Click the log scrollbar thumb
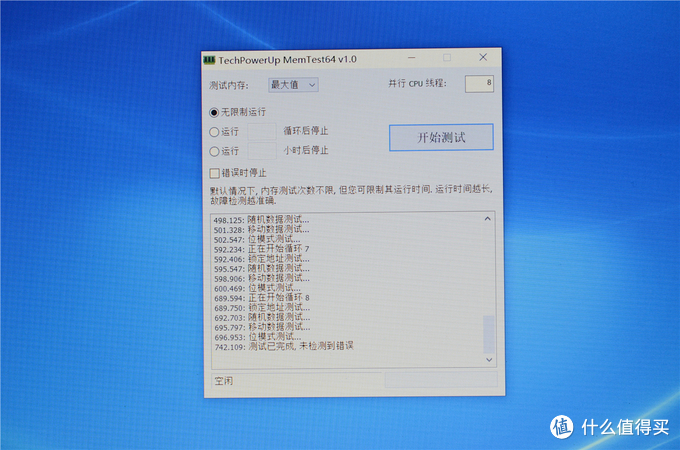Viewport: 680px width, 450px height. coord(488,334)
